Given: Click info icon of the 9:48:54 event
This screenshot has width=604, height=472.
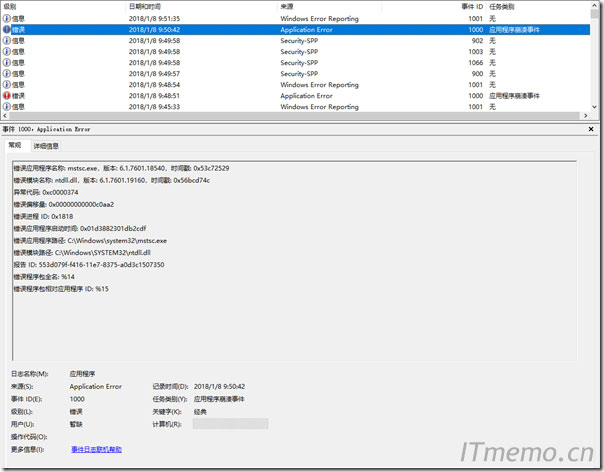Looking at the screenshot, I should 7,84.
